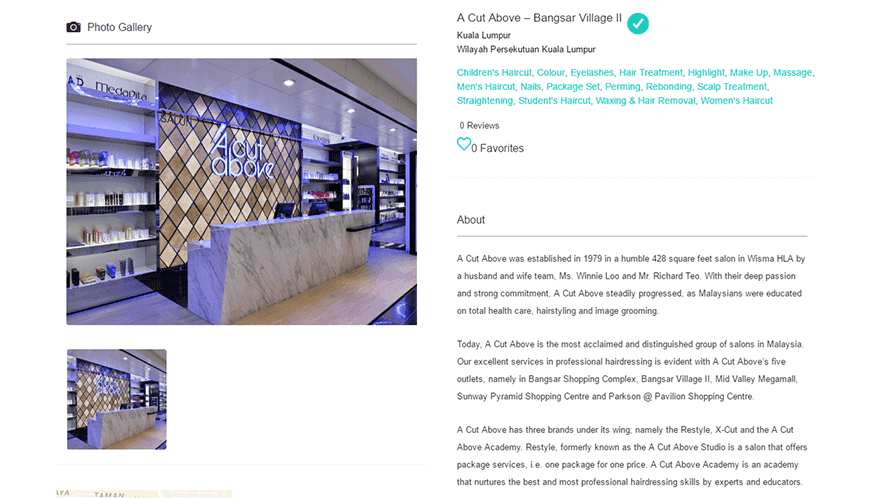Viewport: 874px width, 498px height.
Task: View the 0 Reviews text
Action: (479, 125)
